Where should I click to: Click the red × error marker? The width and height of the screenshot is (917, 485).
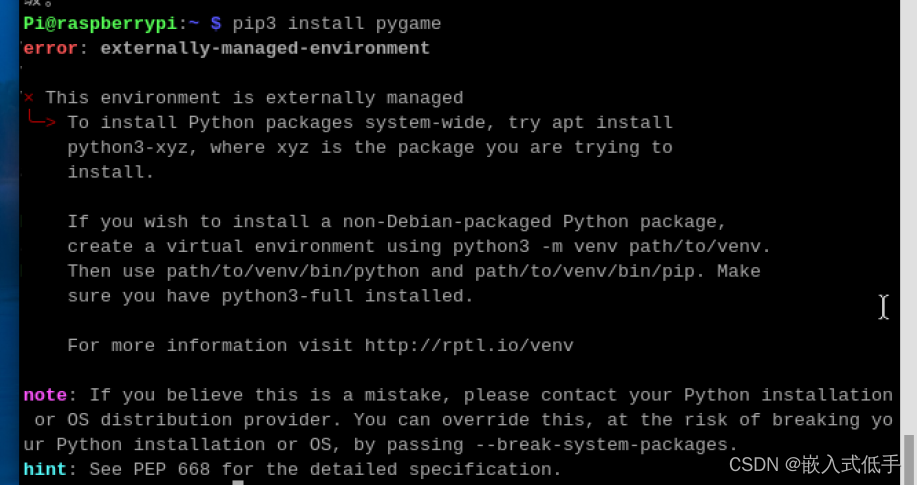29,97
